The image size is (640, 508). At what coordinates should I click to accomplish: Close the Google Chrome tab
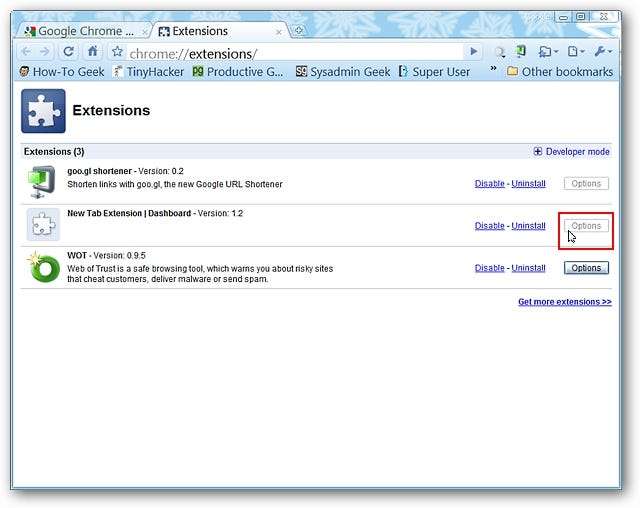click(144, 32)
